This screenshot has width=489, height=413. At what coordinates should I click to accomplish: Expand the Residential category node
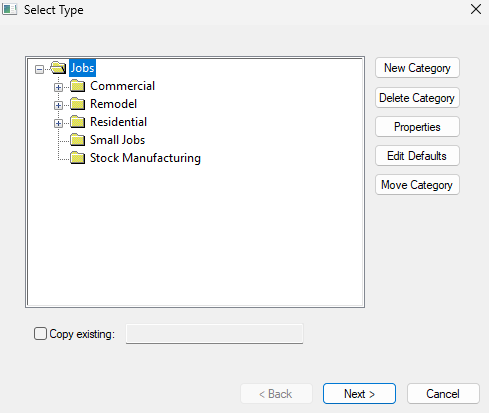tap(58, 123)
